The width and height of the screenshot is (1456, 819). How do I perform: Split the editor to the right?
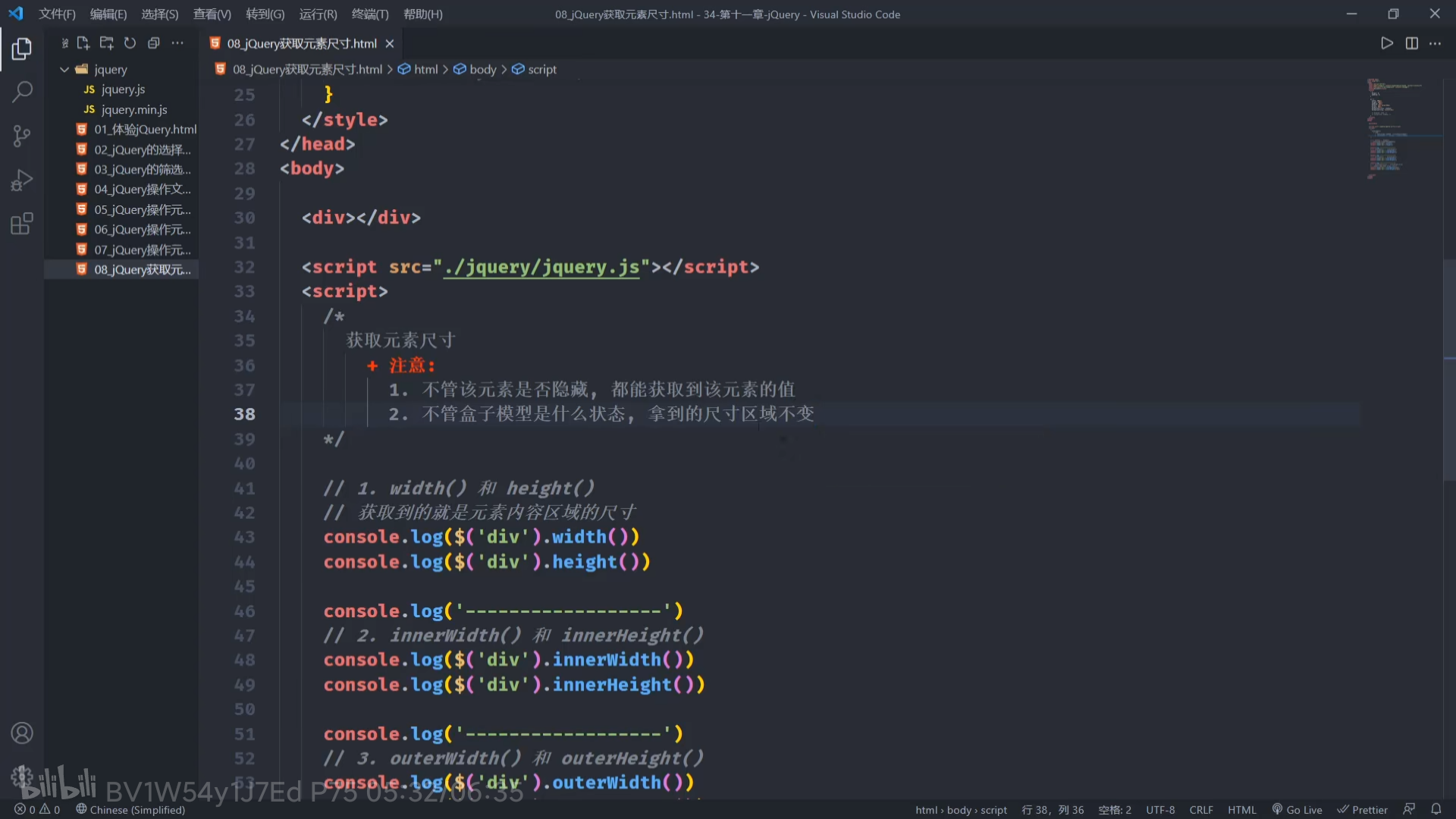pos(1411,43)
